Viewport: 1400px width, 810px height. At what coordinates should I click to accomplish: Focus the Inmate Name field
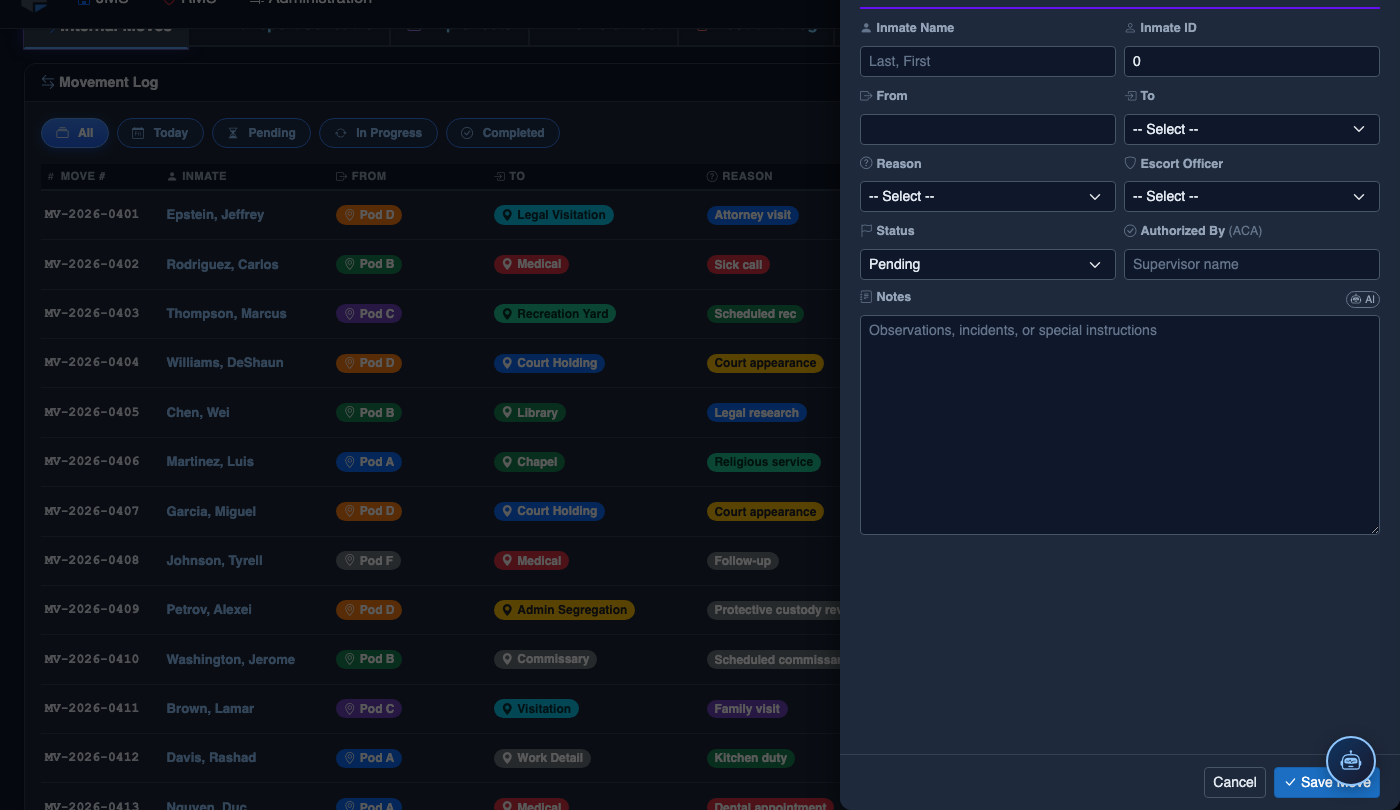click(x=988, y=61)
